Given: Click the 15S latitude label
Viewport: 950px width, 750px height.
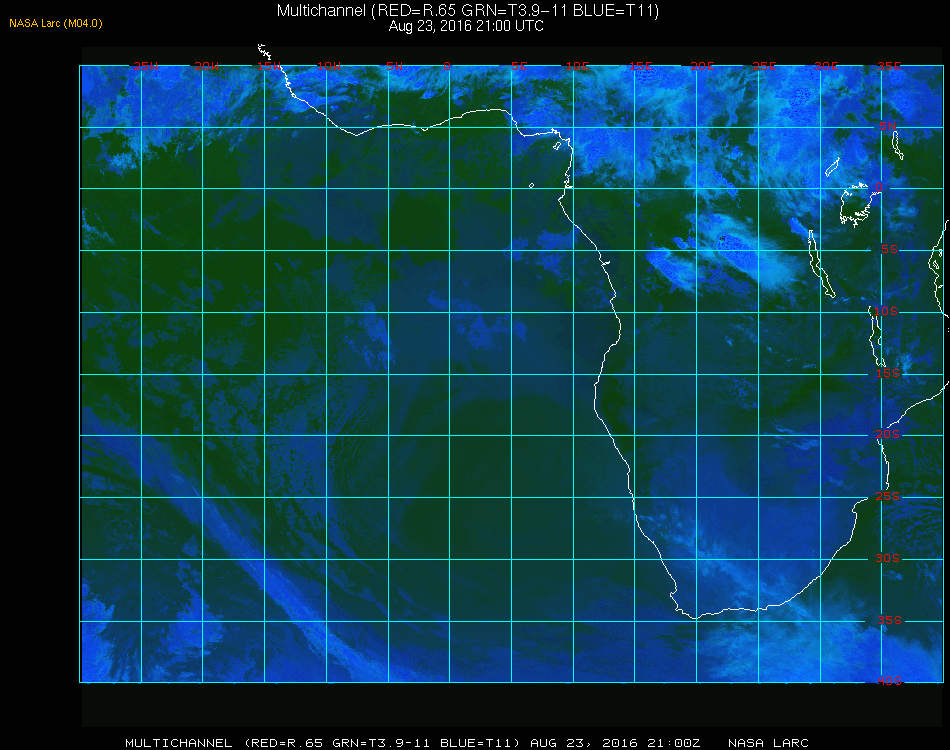Looking at the screenshot, I should pos(888,373).
